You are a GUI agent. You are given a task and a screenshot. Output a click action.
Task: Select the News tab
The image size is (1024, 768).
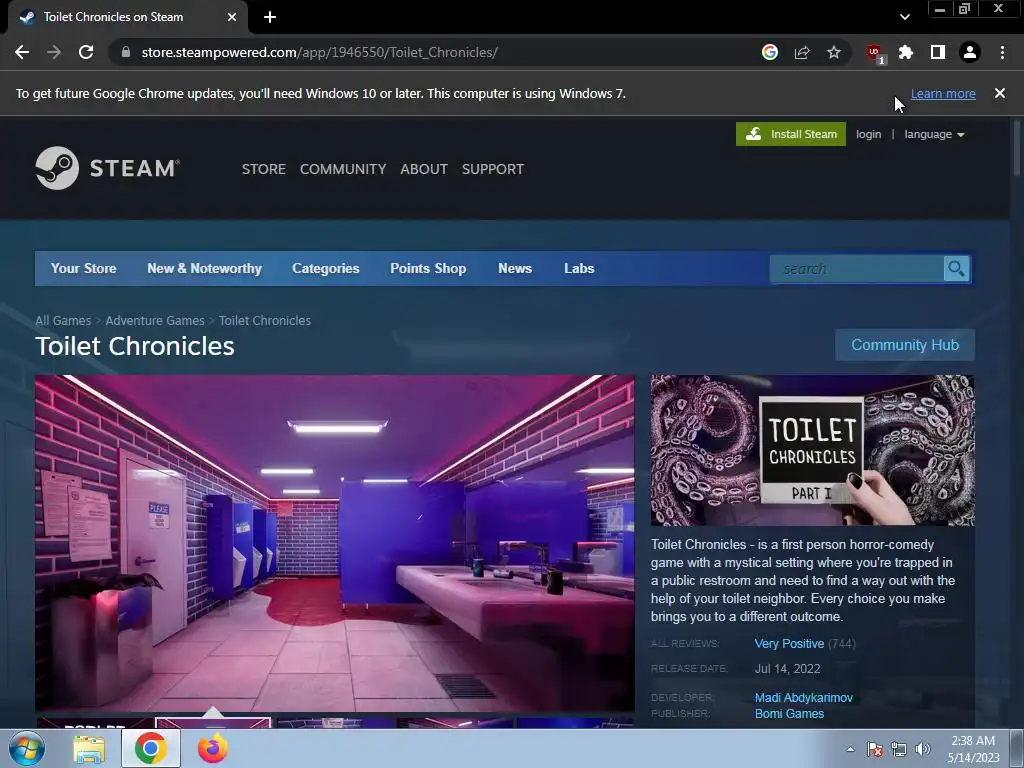pos(515,268)
